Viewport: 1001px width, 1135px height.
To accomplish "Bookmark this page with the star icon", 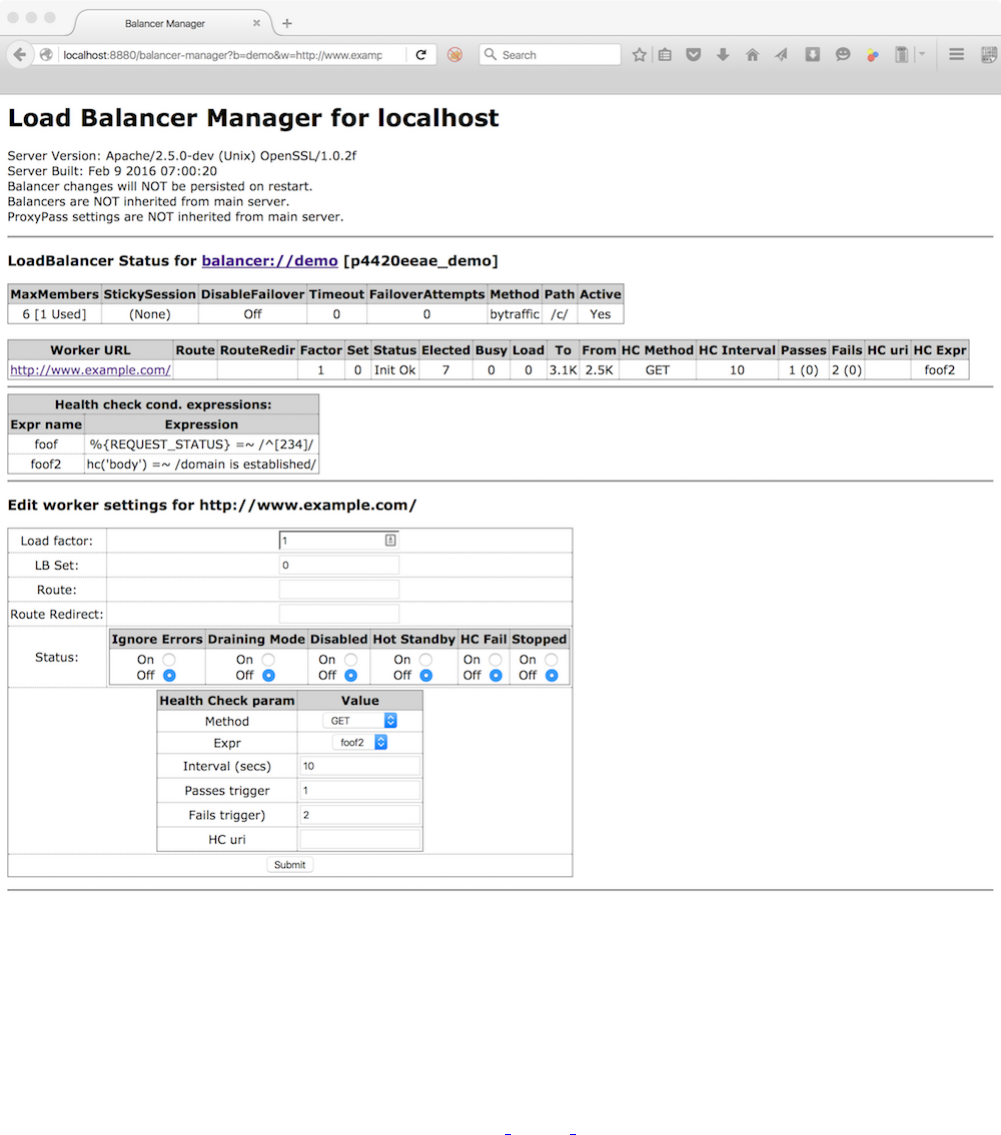I will (639, 55).
